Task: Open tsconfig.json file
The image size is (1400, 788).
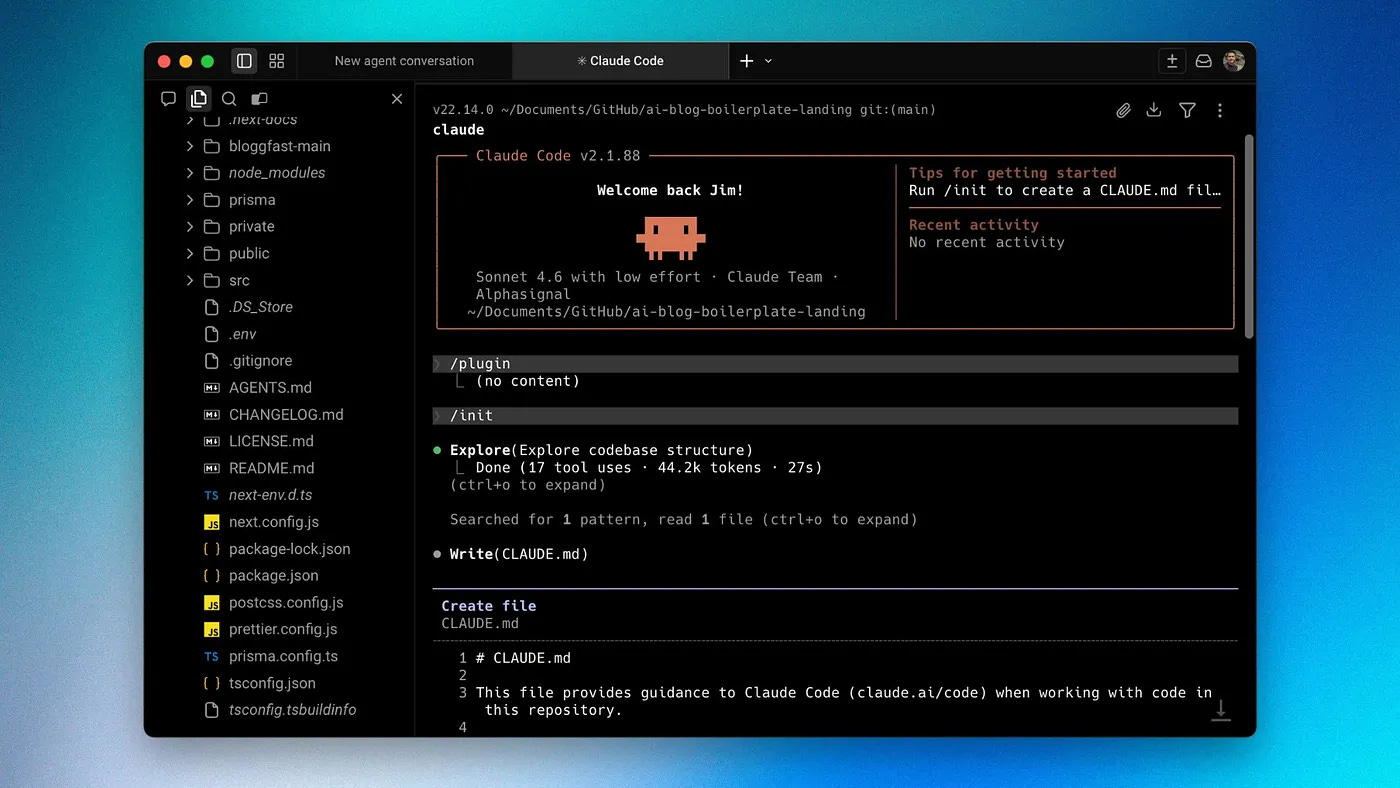Action: 272,684
